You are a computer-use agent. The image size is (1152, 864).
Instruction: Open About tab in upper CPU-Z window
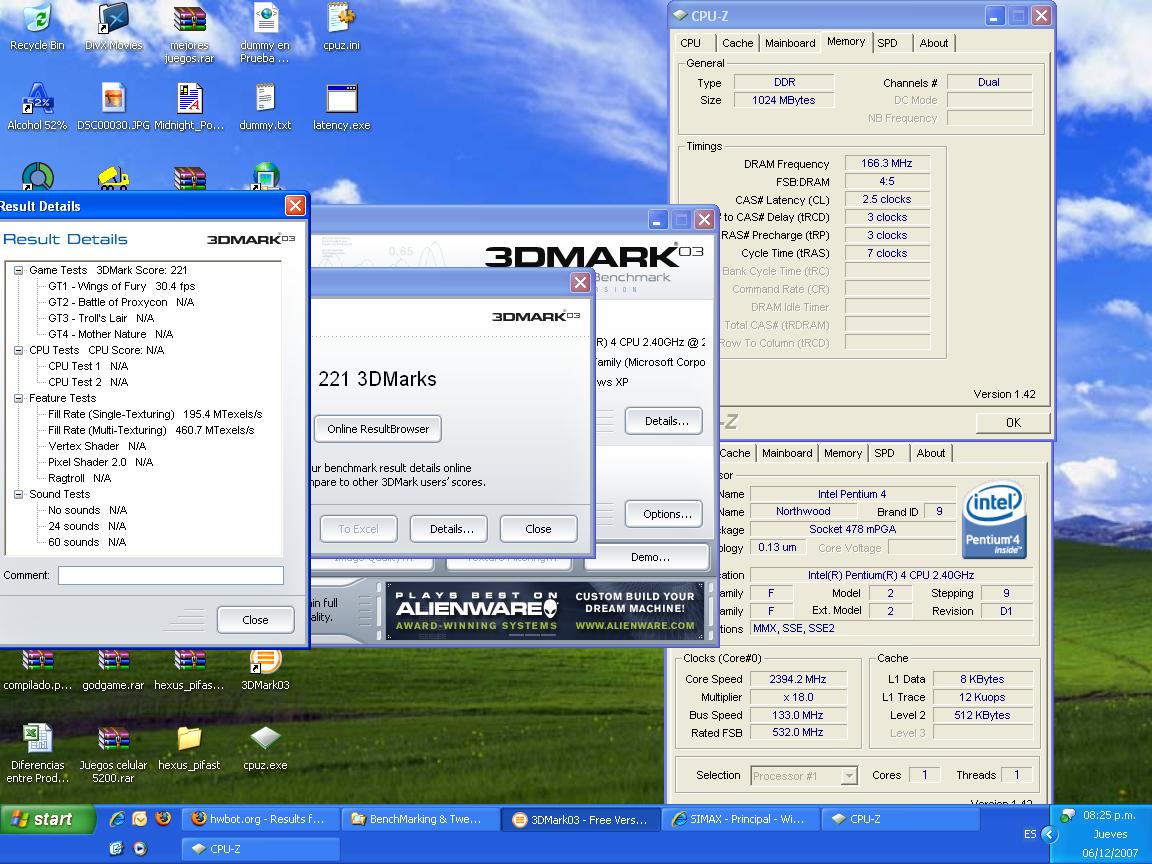(x=934, y=43)
